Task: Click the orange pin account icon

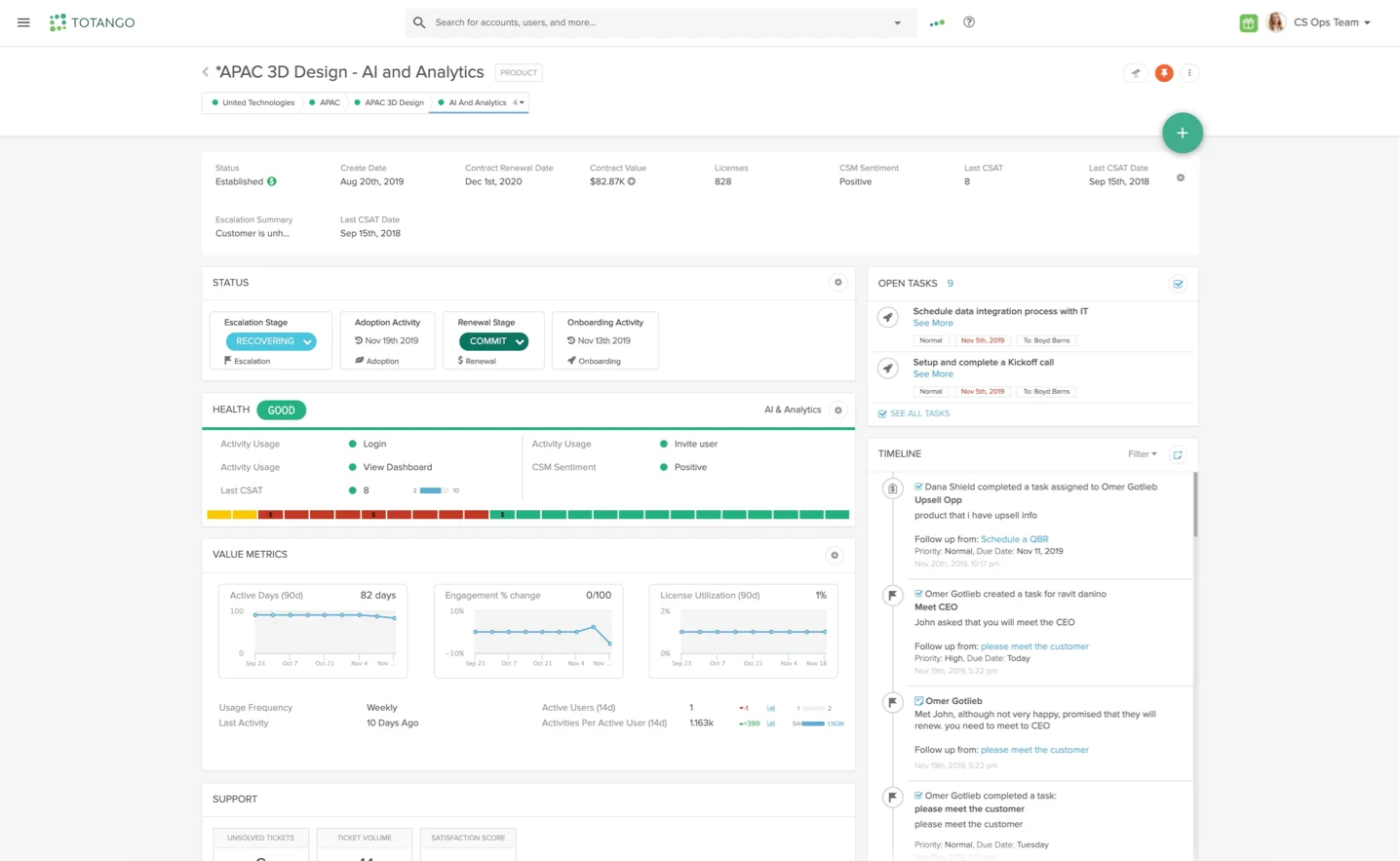Action: point(1163,73)
